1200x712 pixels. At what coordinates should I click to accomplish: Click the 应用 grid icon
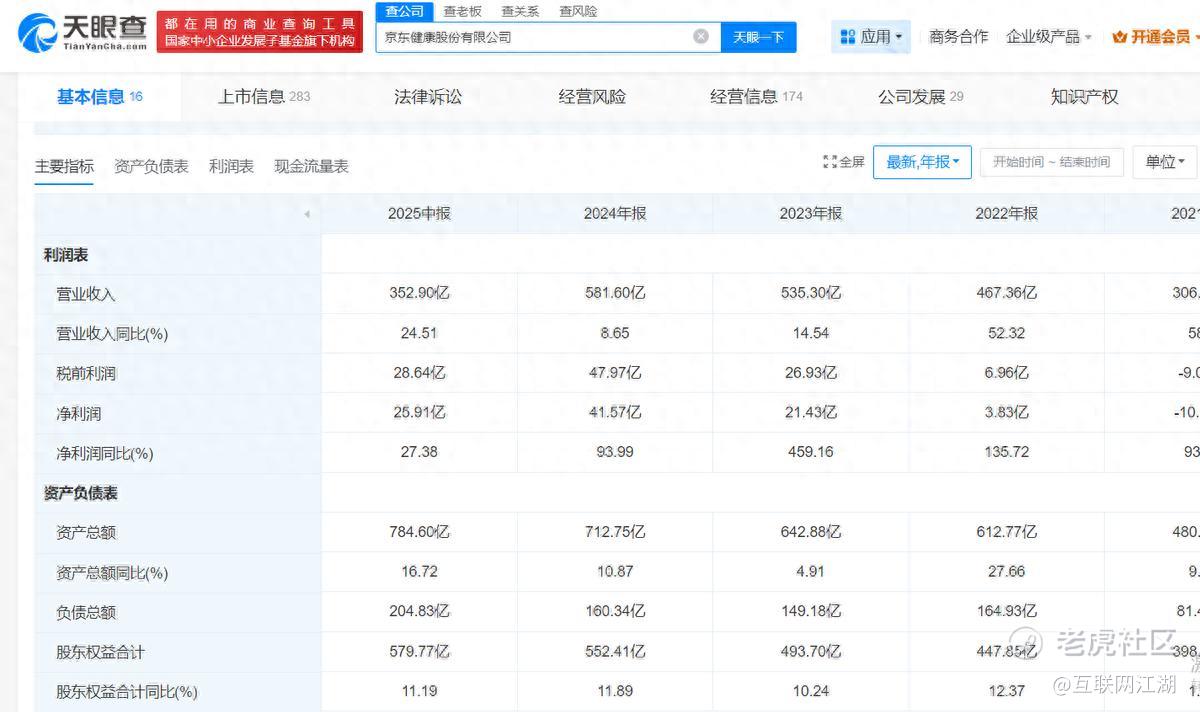[x=848, y=37]
